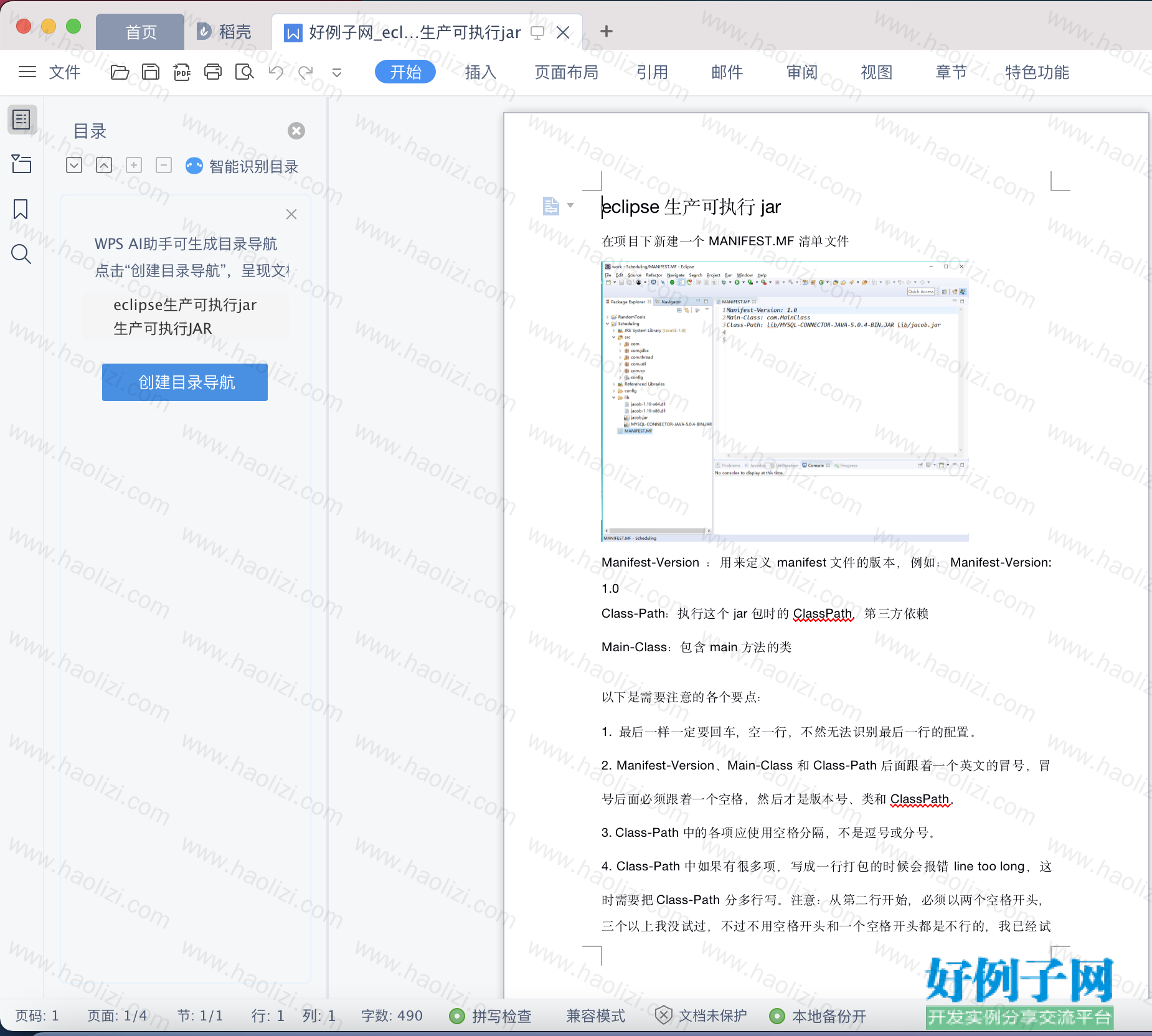Export document as PDF icon
The width and height of the screenshot is (1152, 1036).
pyautogui.click(x=182, y=72)
